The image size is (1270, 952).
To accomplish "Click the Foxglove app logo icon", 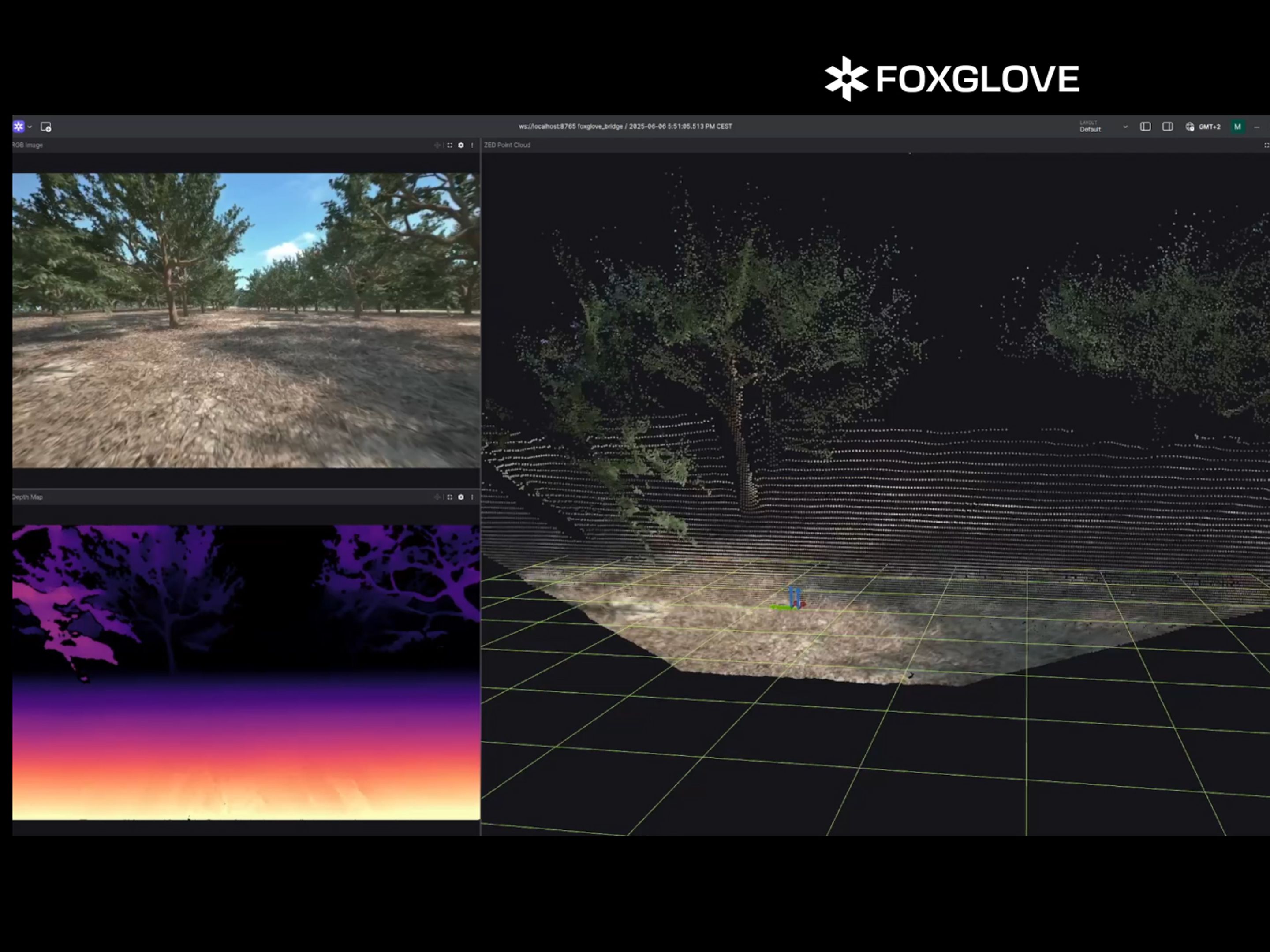I will (19, 126).
